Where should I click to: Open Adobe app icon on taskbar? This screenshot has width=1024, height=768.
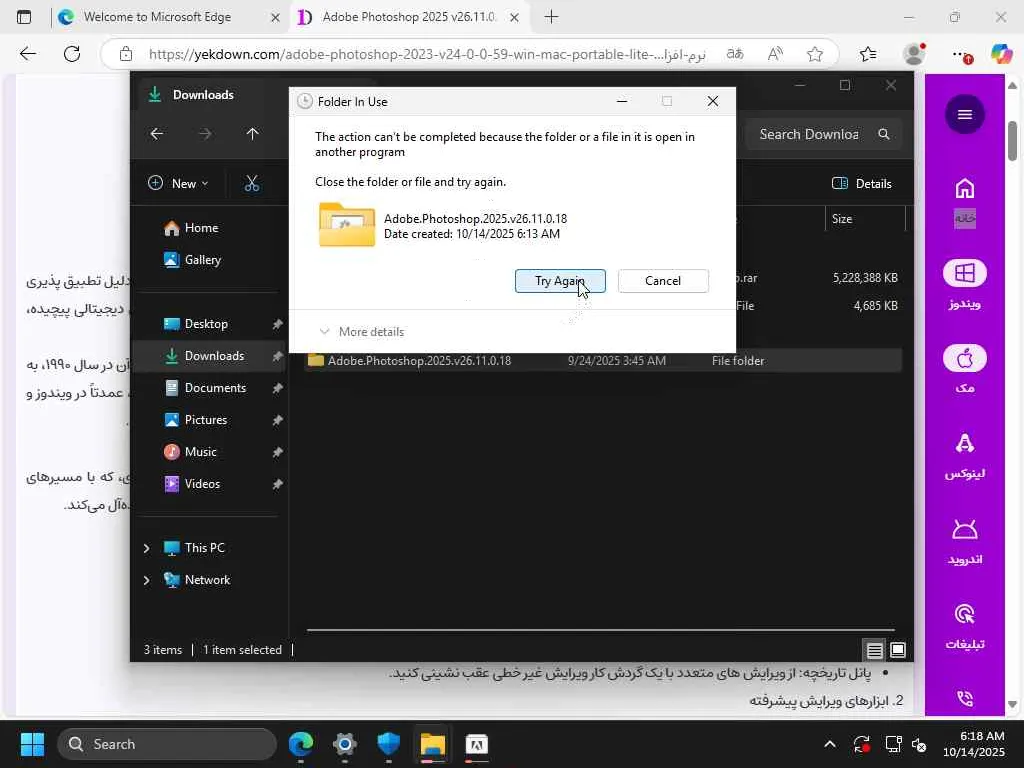pyautogui.click(x=477, y=744)
